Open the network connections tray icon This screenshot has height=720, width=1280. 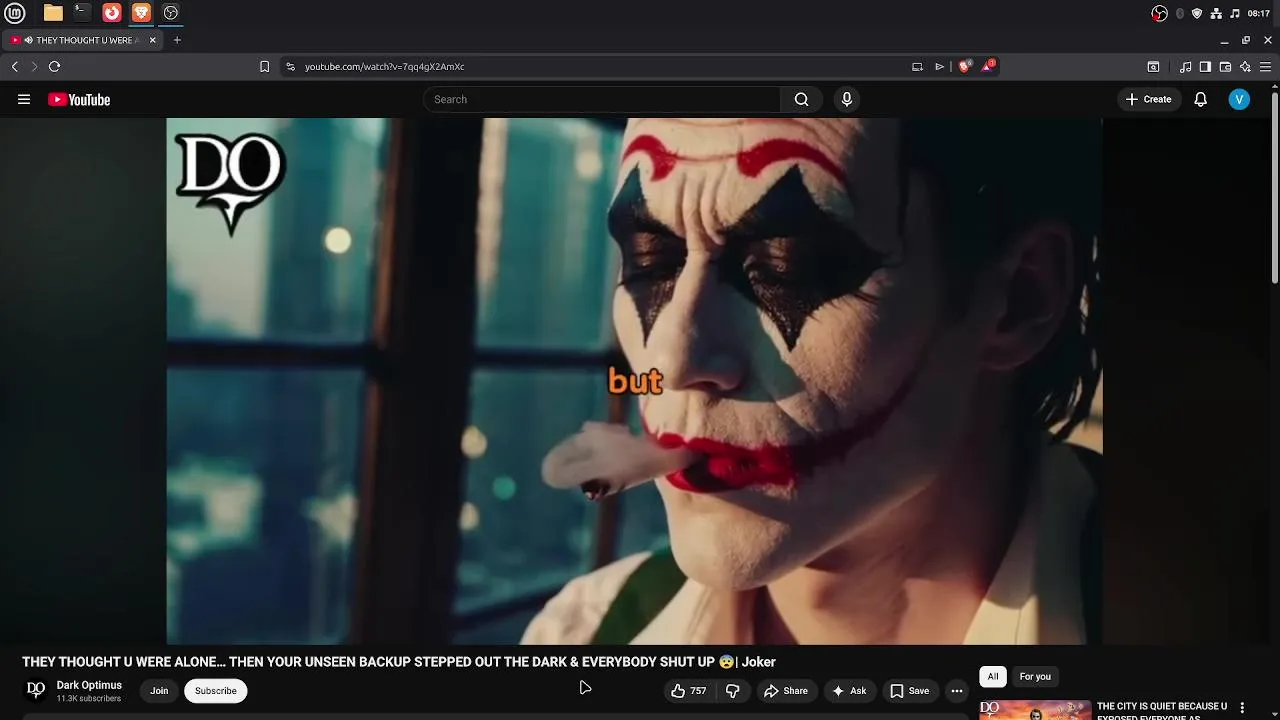tap(1216, 13)
